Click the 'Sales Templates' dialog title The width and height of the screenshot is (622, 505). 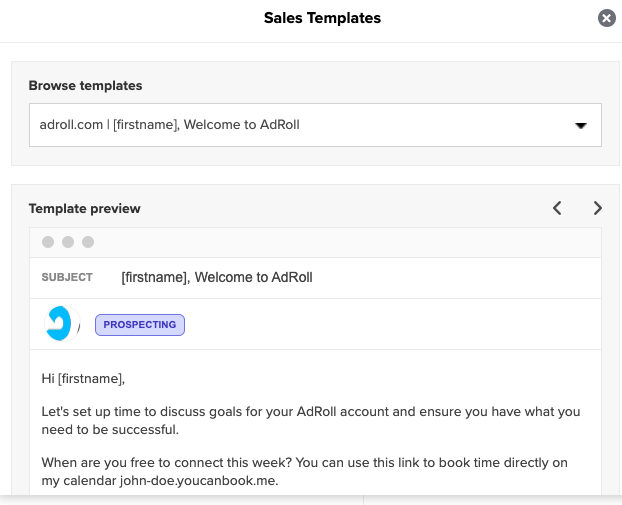pyautogui.click(x=323, y=18)
